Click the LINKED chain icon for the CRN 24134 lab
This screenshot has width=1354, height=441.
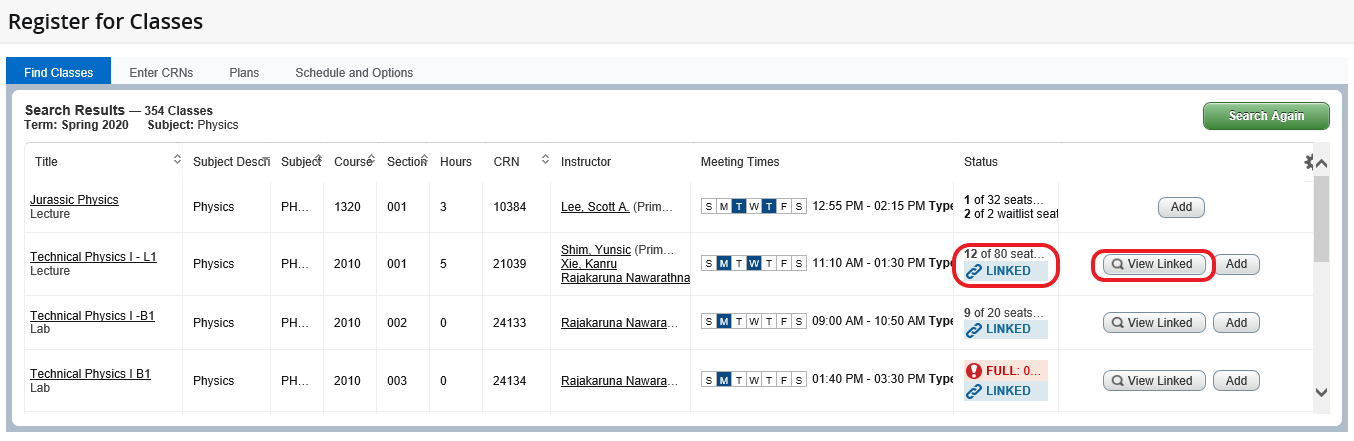974,391
